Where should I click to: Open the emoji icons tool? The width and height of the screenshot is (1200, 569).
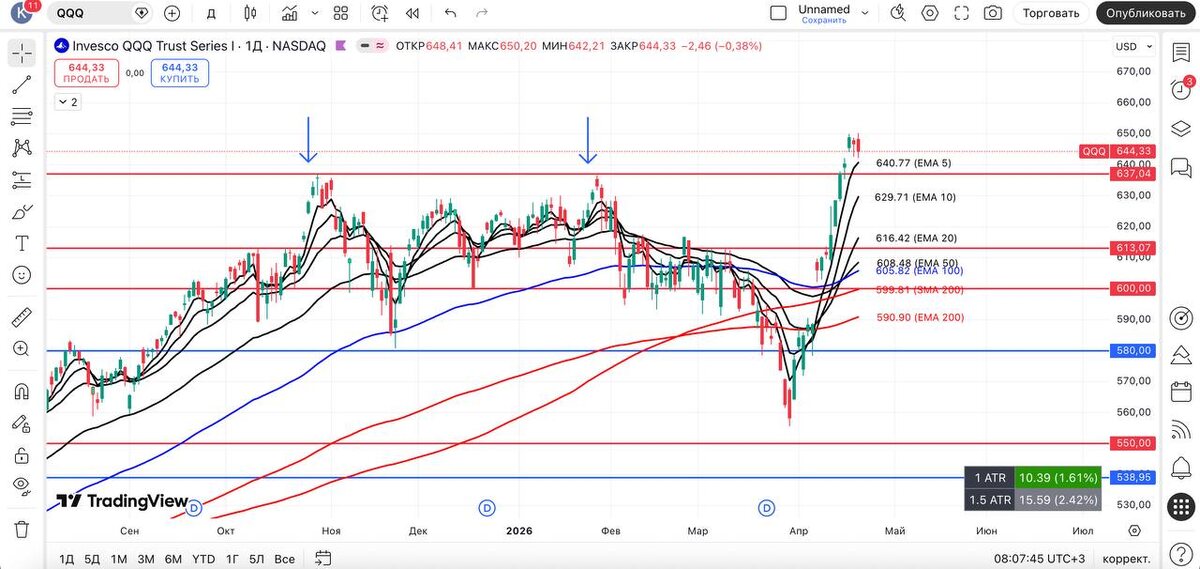21,275
